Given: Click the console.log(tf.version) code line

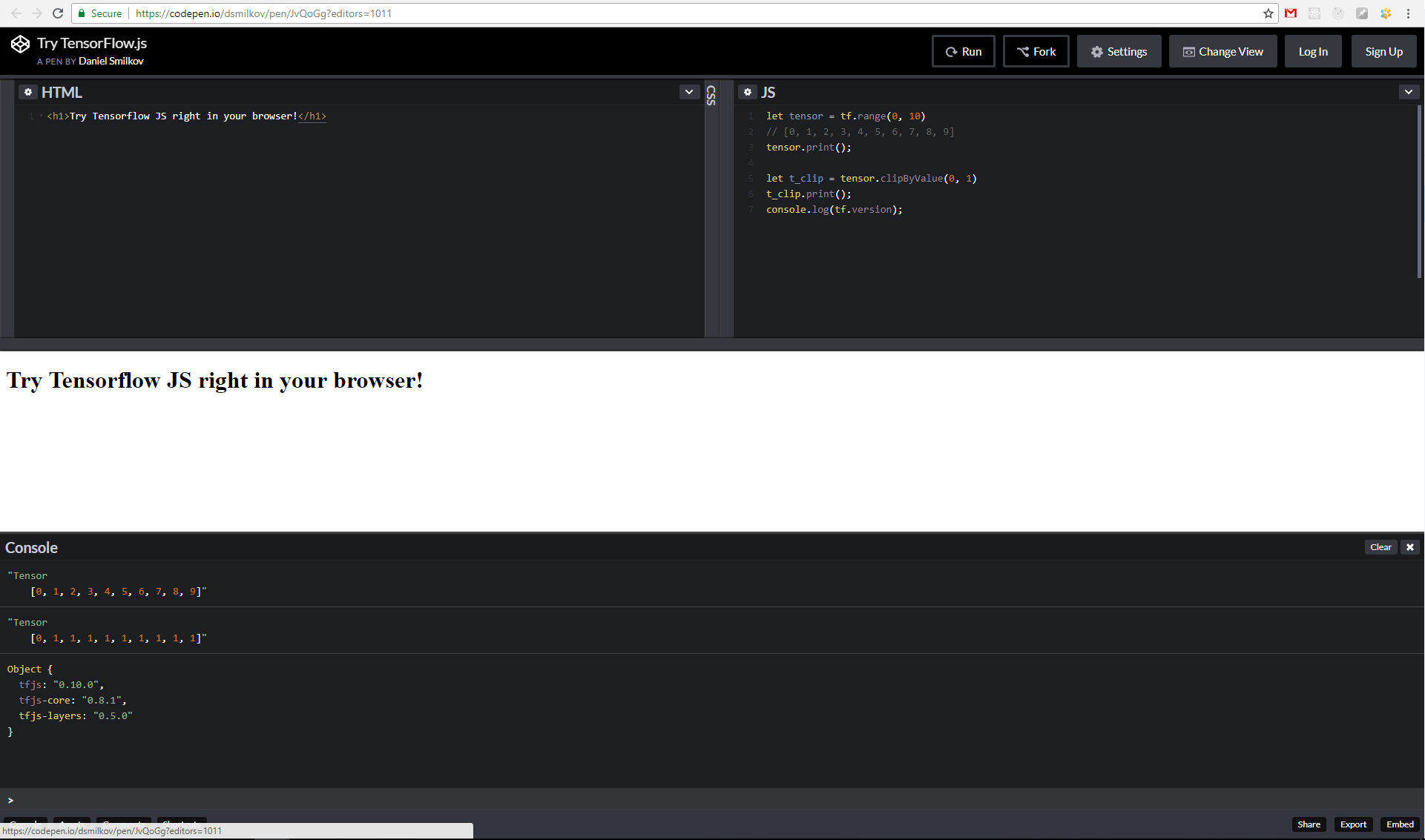Looking at the screenshot, I should tap(835, 210).
